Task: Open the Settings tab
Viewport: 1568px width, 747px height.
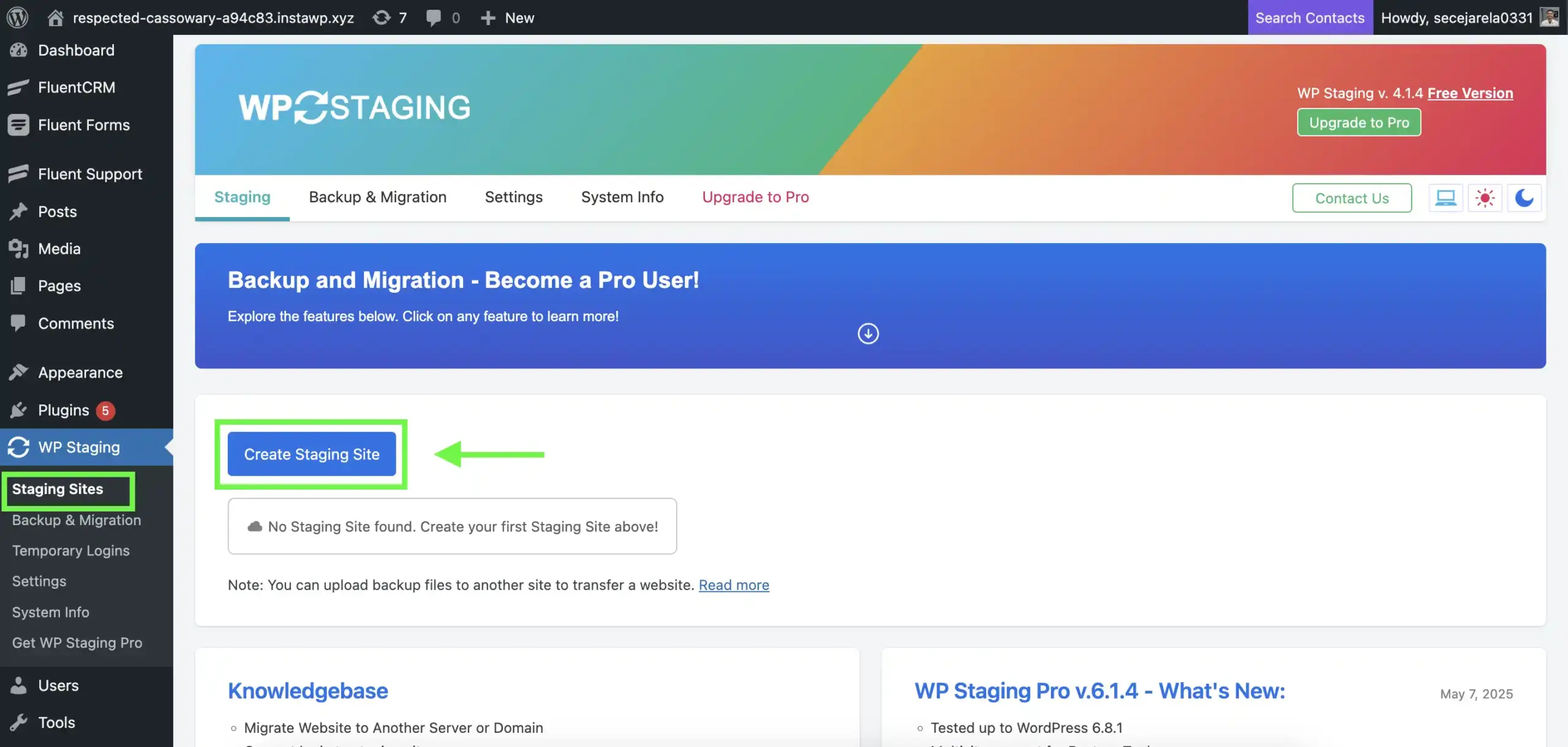Action: pyautogui.click(x=513, y=197)
